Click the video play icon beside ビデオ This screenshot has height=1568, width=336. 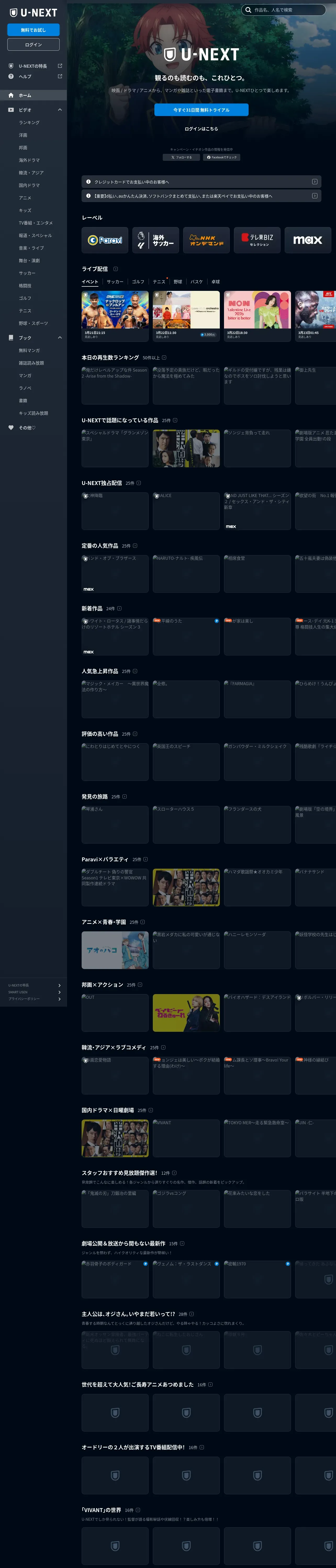click(11, 110)
